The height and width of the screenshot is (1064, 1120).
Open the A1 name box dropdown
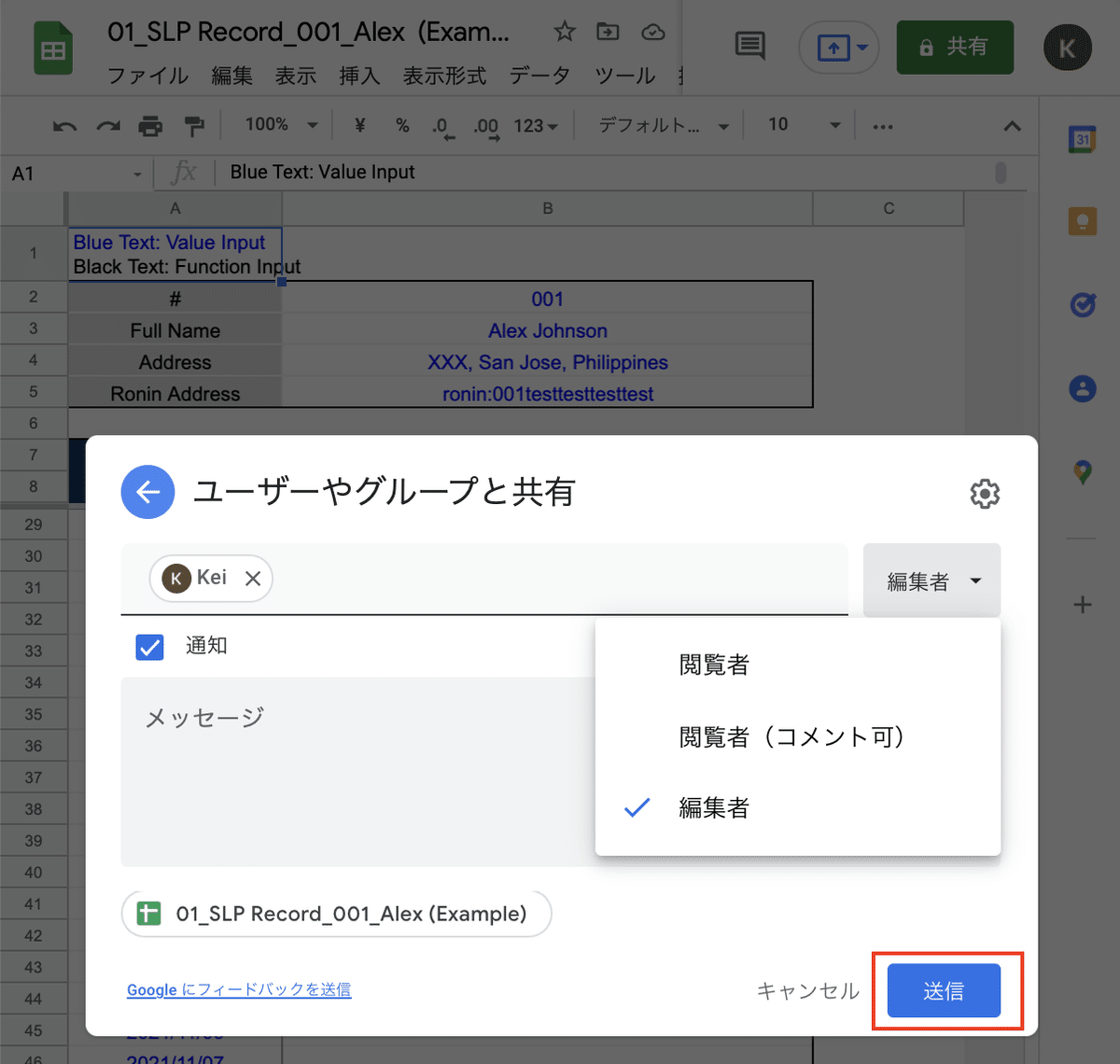coord(137,174)
